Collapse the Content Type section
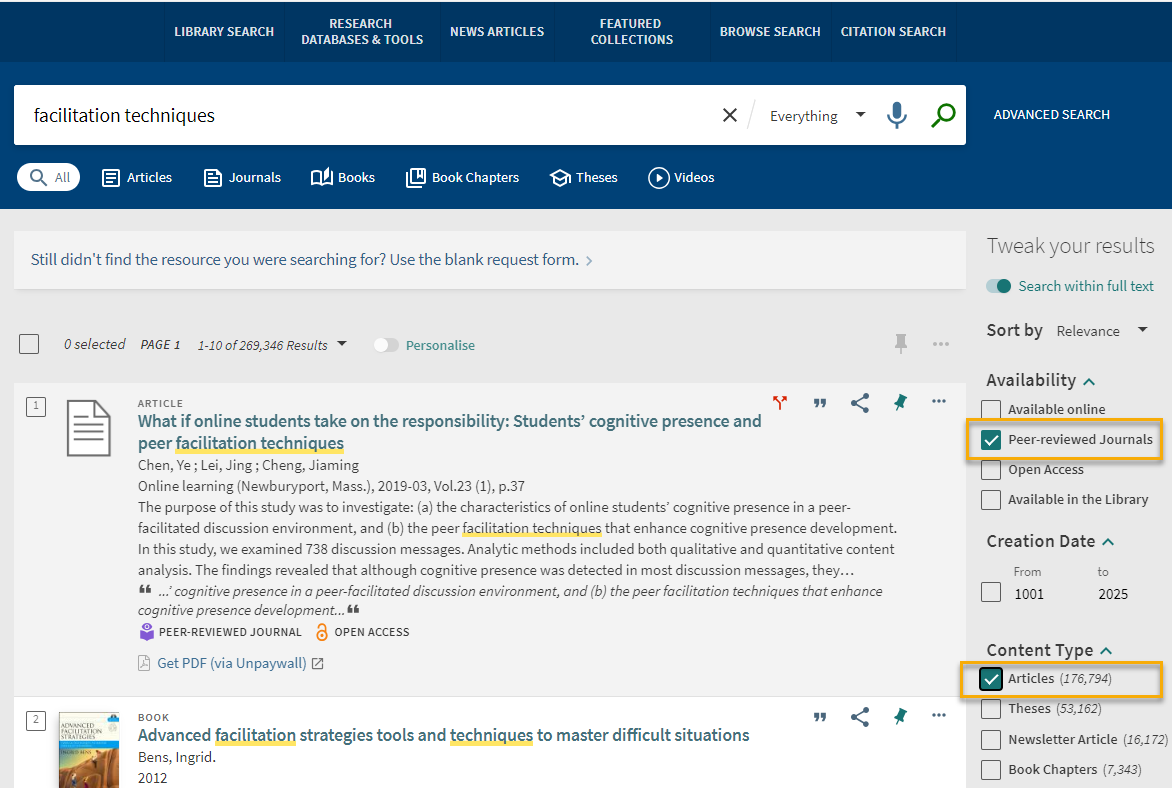This screenshot has width=1172, height=788. [x=1106, y=649]
